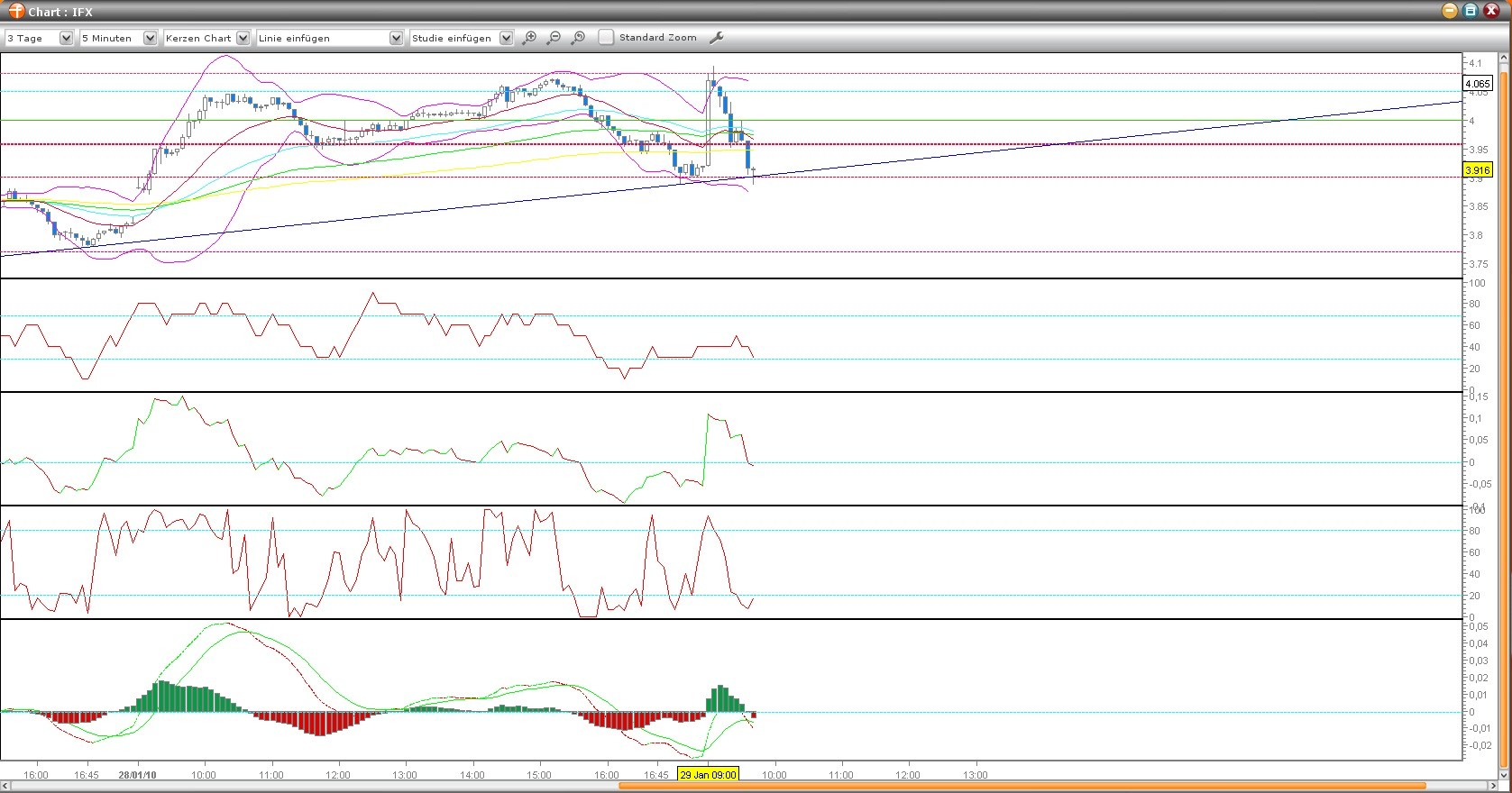Click the '28/01/10' date label on the time axis
Image resolution: width=1512 pixels, height=793 pixels.
[x=137, y=775]
